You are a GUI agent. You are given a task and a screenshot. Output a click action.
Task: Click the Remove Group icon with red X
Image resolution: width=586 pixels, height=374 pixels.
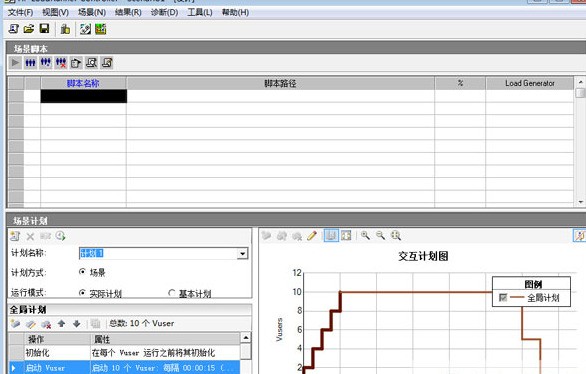61,62
